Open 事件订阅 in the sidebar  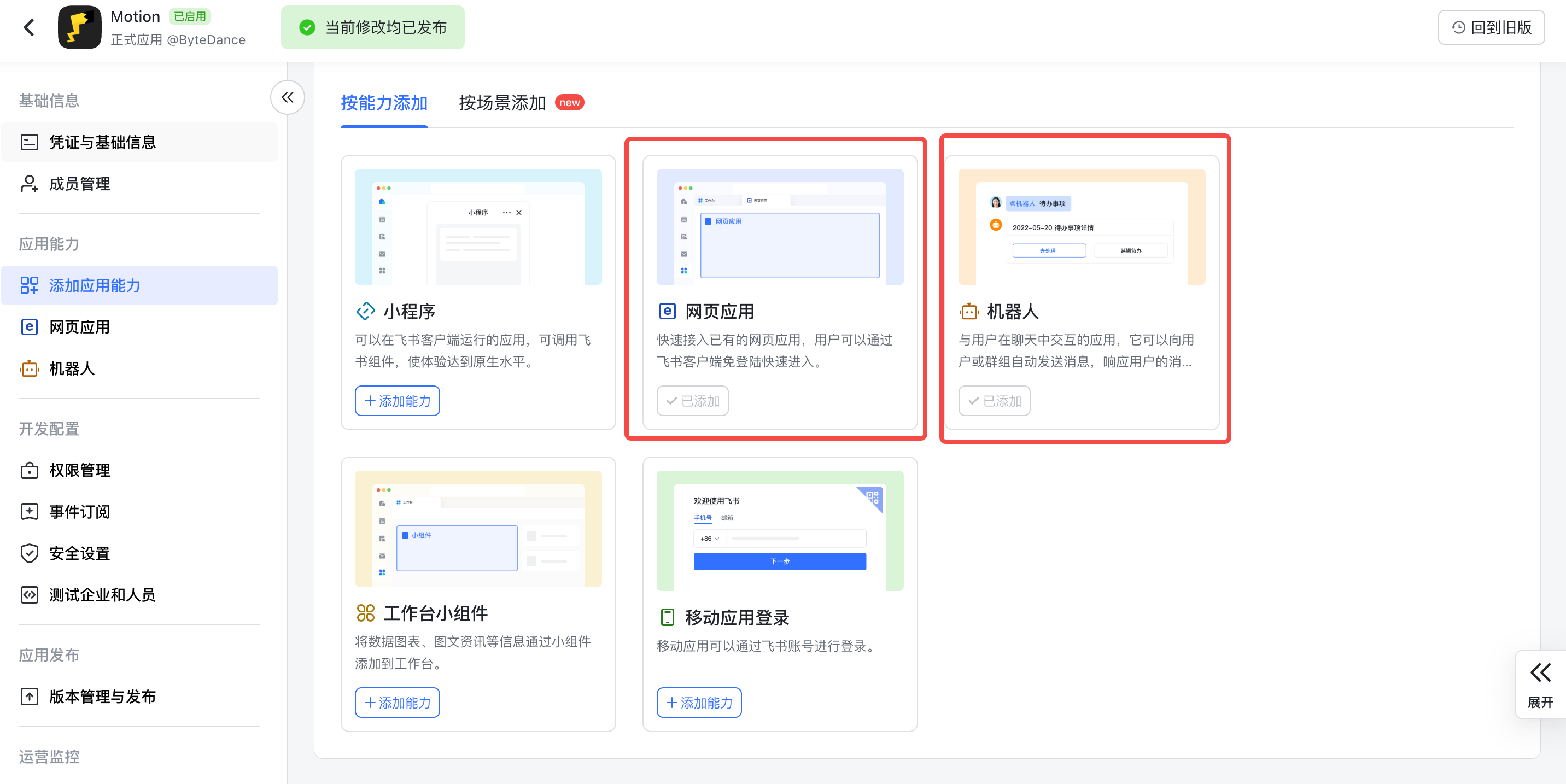tap(79, 512)
